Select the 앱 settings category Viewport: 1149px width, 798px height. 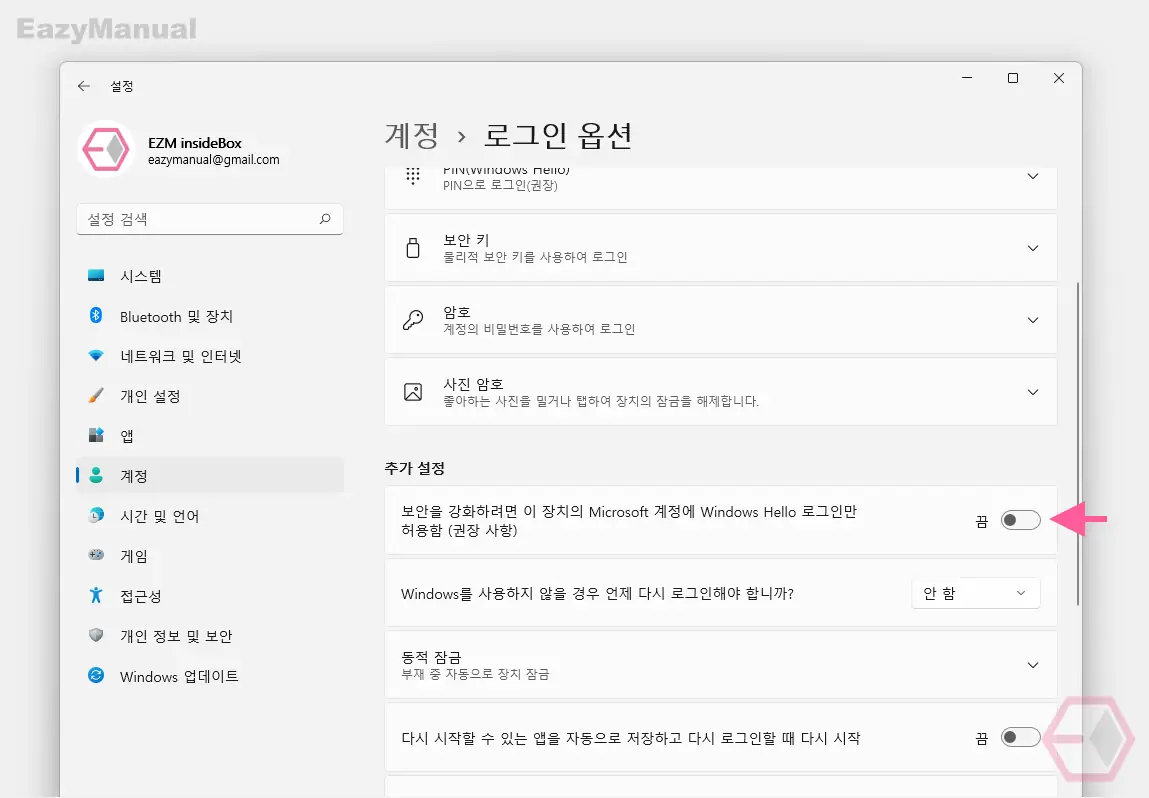210,435
